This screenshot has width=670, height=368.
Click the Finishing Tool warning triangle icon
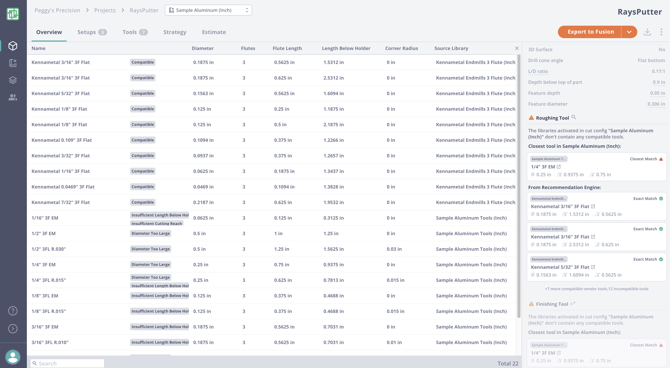(531, 304)
